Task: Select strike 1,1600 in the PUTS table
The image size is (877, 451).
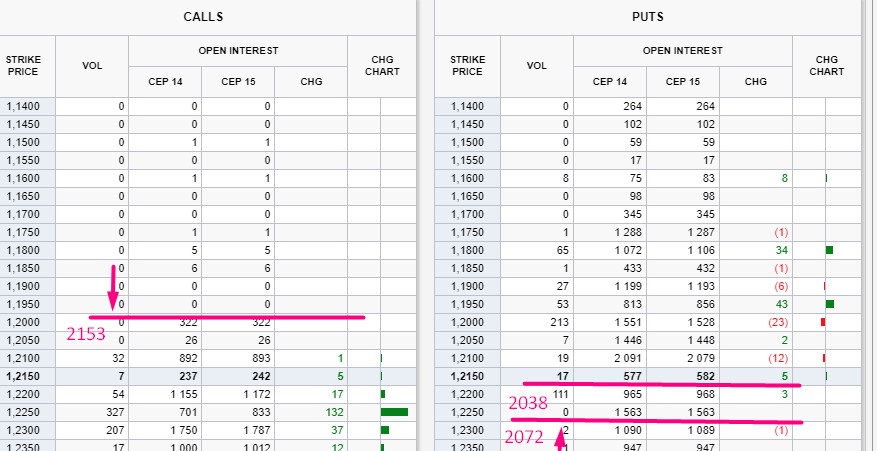Action: pyautogui.click(x=468, y=178)
